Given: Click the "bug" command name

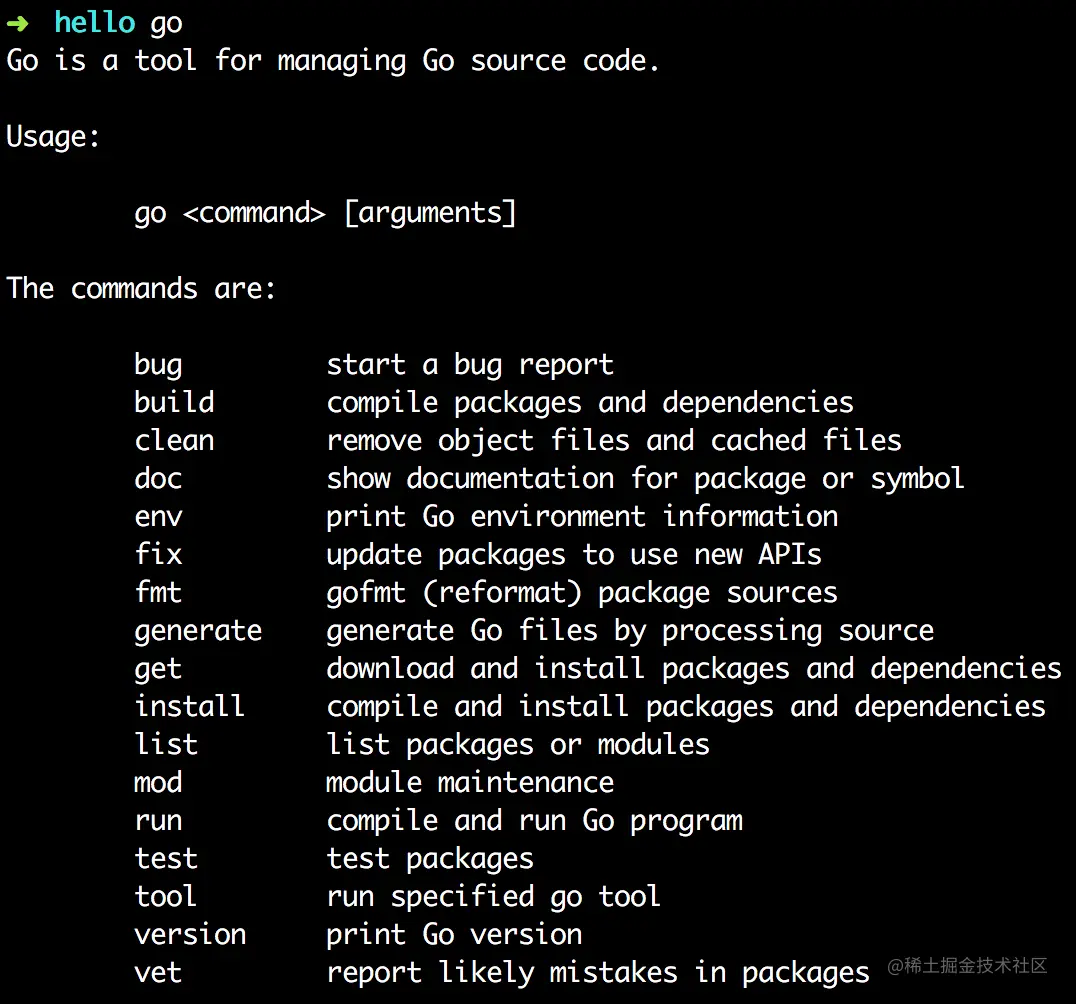Looking at the screenshot, I should point(158,365).
